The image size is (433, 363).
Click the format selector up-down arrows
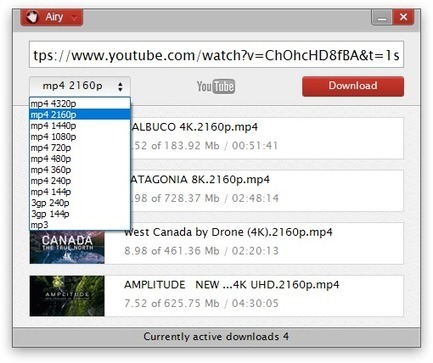[x=120, y=87]
